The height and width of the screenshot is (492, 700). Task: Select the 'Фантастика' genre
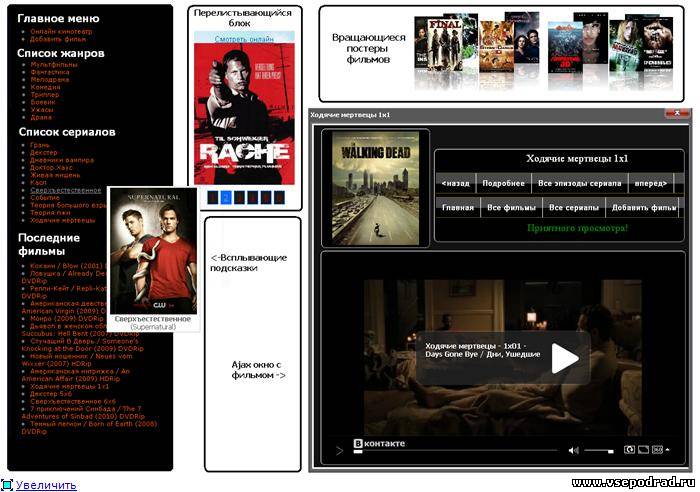pos(50,72)
